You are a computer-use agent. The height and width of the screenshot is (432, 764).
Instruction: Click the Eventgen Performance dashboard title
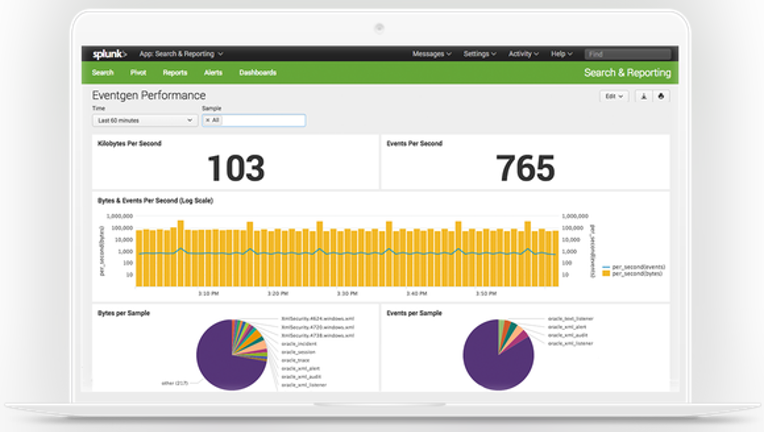tap(149, 95)
